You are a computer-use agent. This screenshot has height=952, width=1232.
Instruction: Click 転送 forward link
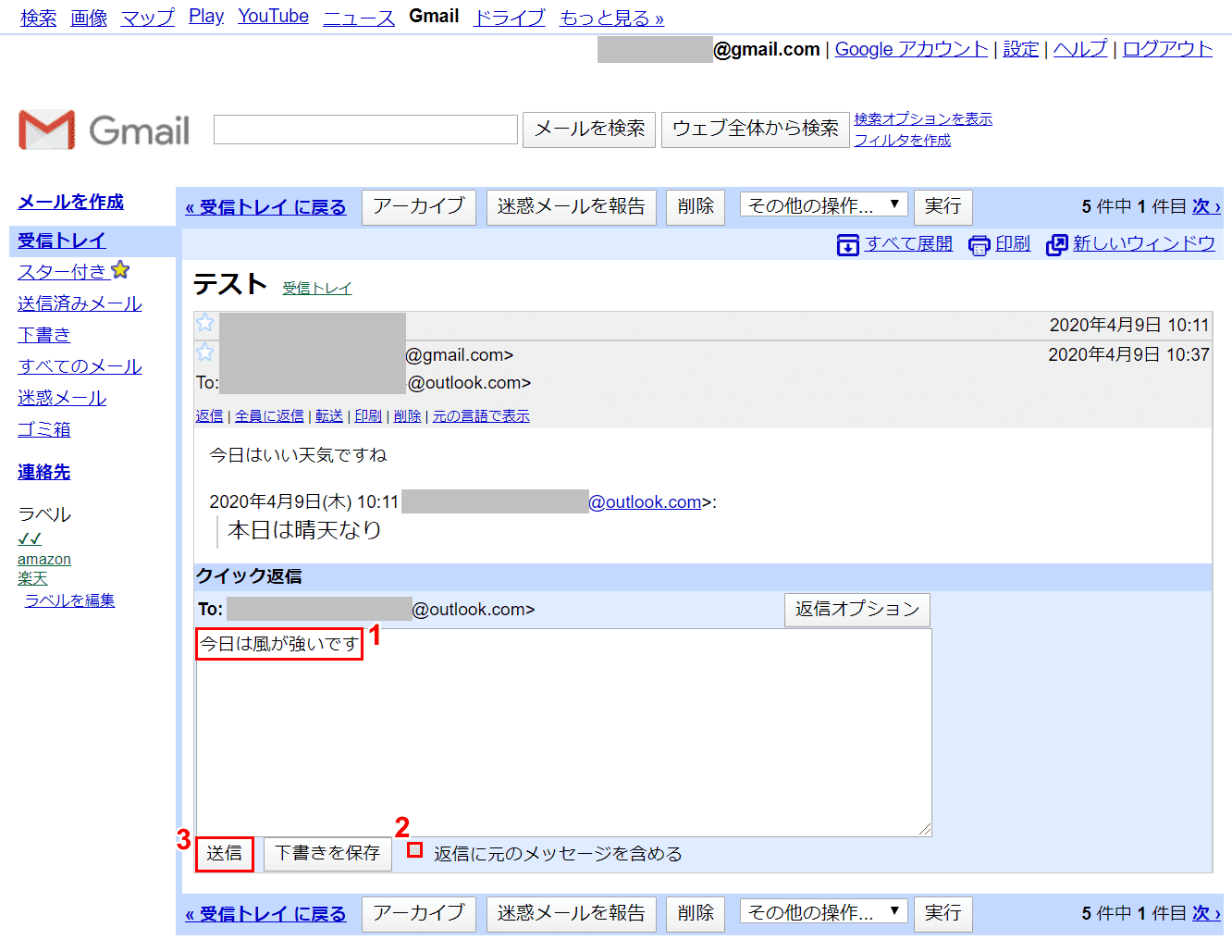click(x=329, y=416)
